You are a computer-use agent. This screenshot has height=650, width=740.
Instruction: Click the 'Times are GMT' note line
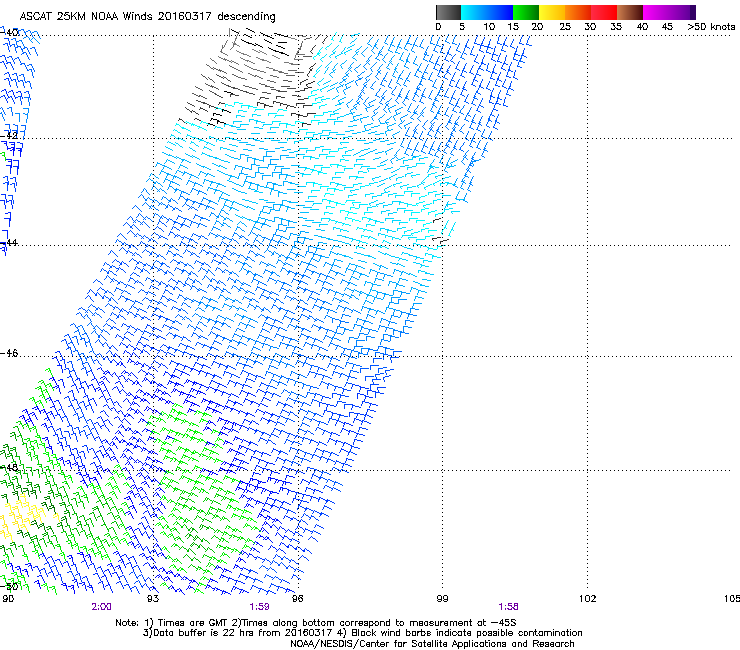[x=316, y=623]
